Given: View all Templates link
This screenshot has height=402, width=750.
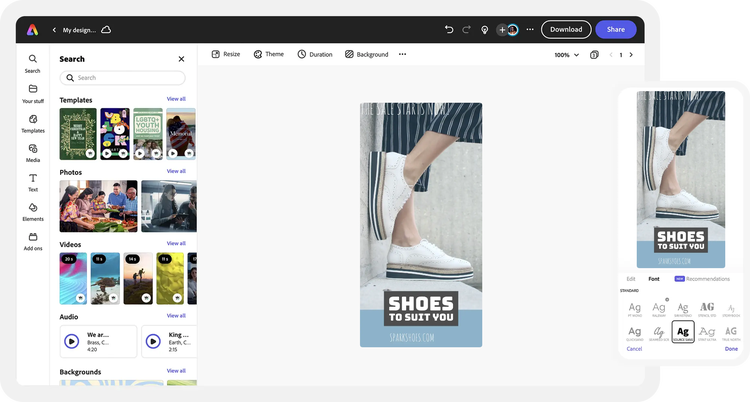Looking at the screenshot, I should coord(176,99).
